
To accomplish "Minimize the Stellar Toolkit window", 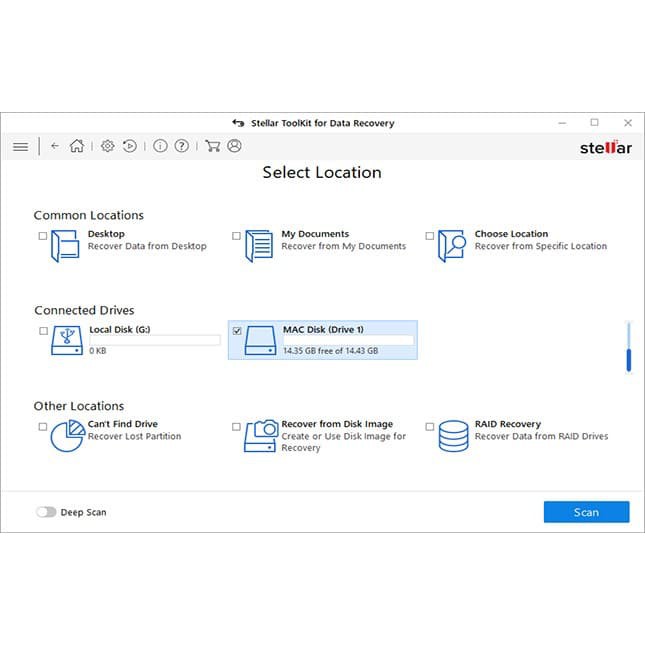I will pyautogui.click(x=562, y=123).
